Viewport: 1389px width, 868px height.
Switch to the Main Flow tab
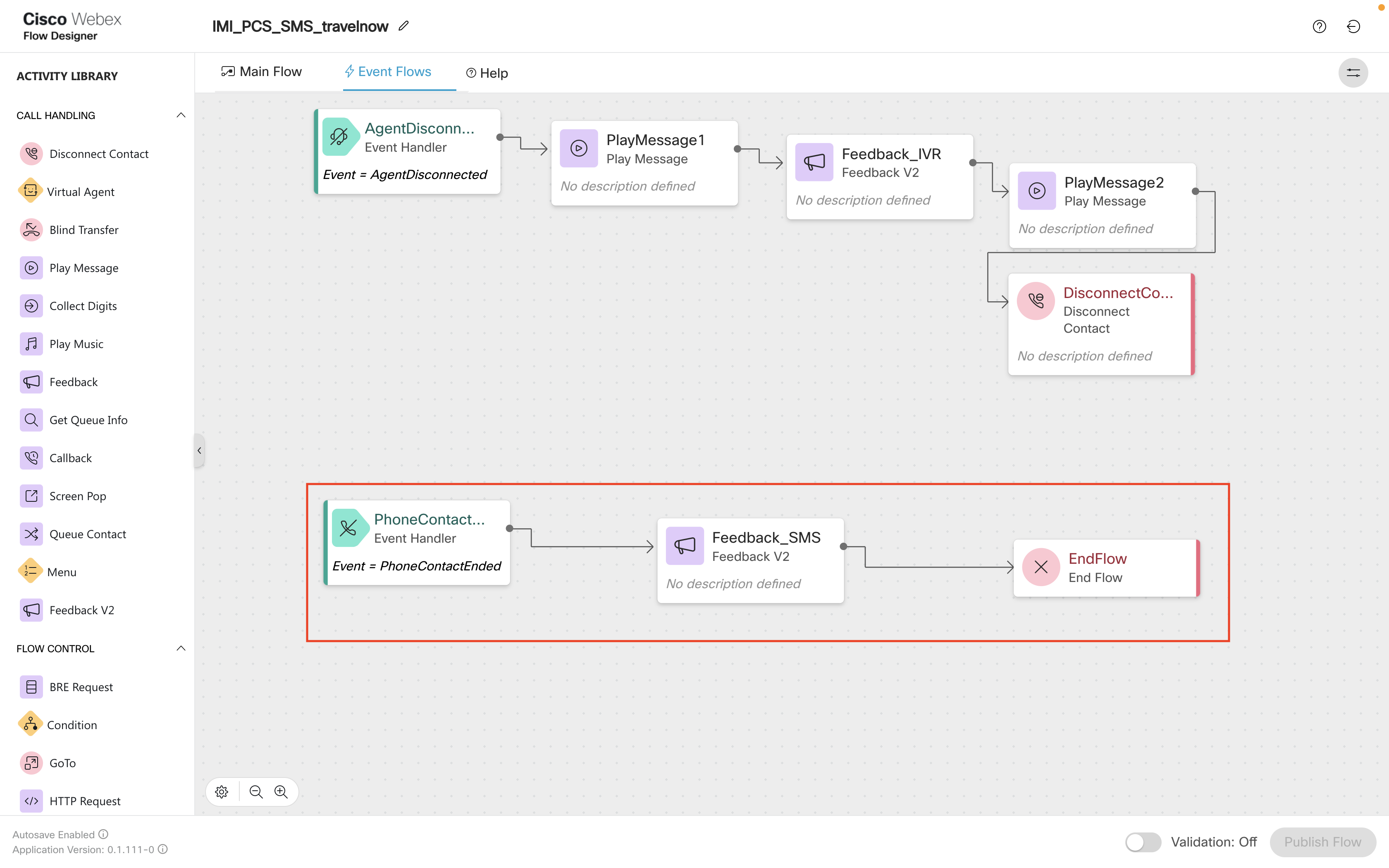(262, 72)
